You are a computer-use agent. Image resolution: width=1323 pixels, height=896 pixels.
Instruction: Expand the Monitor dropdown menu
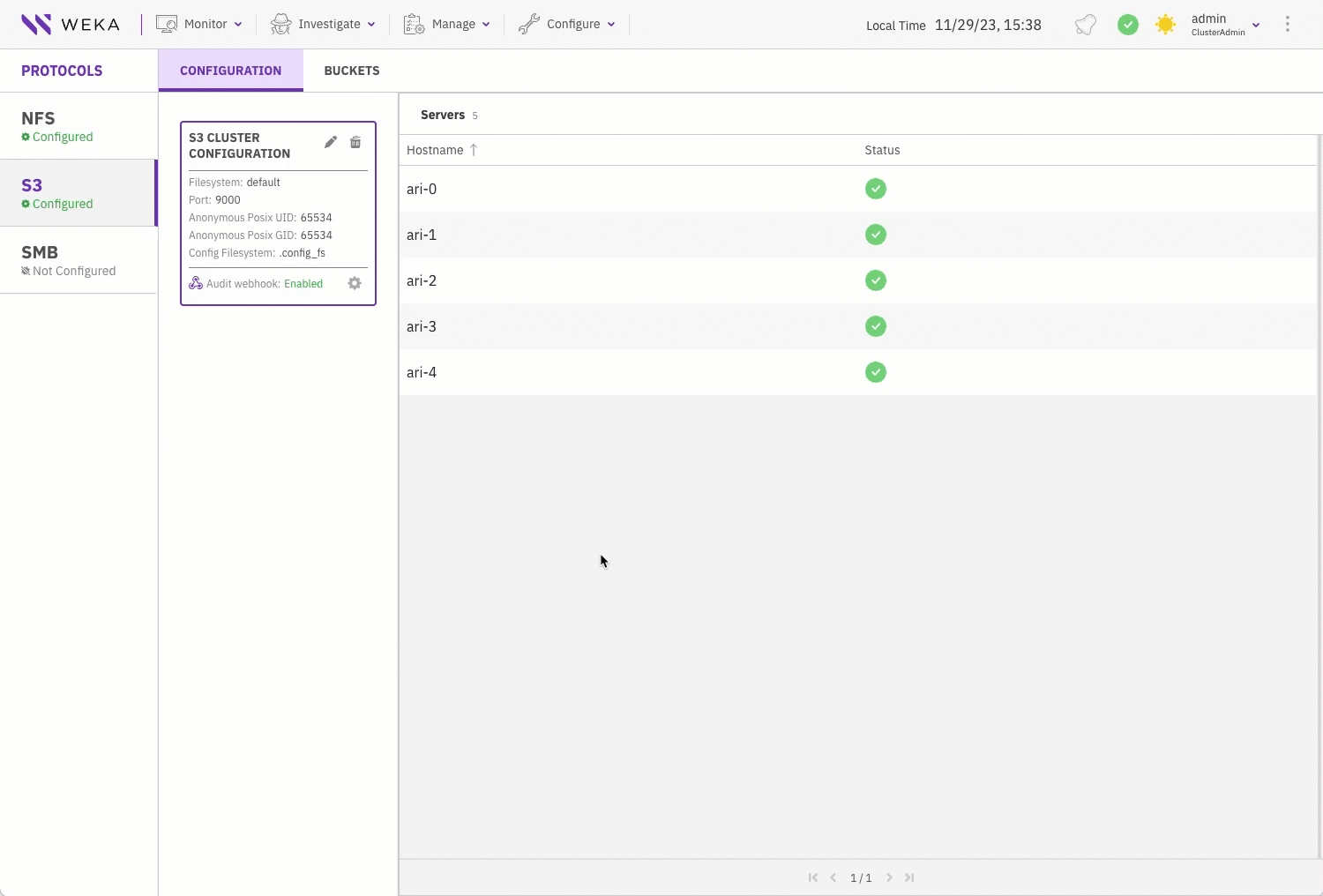(199, 24)
